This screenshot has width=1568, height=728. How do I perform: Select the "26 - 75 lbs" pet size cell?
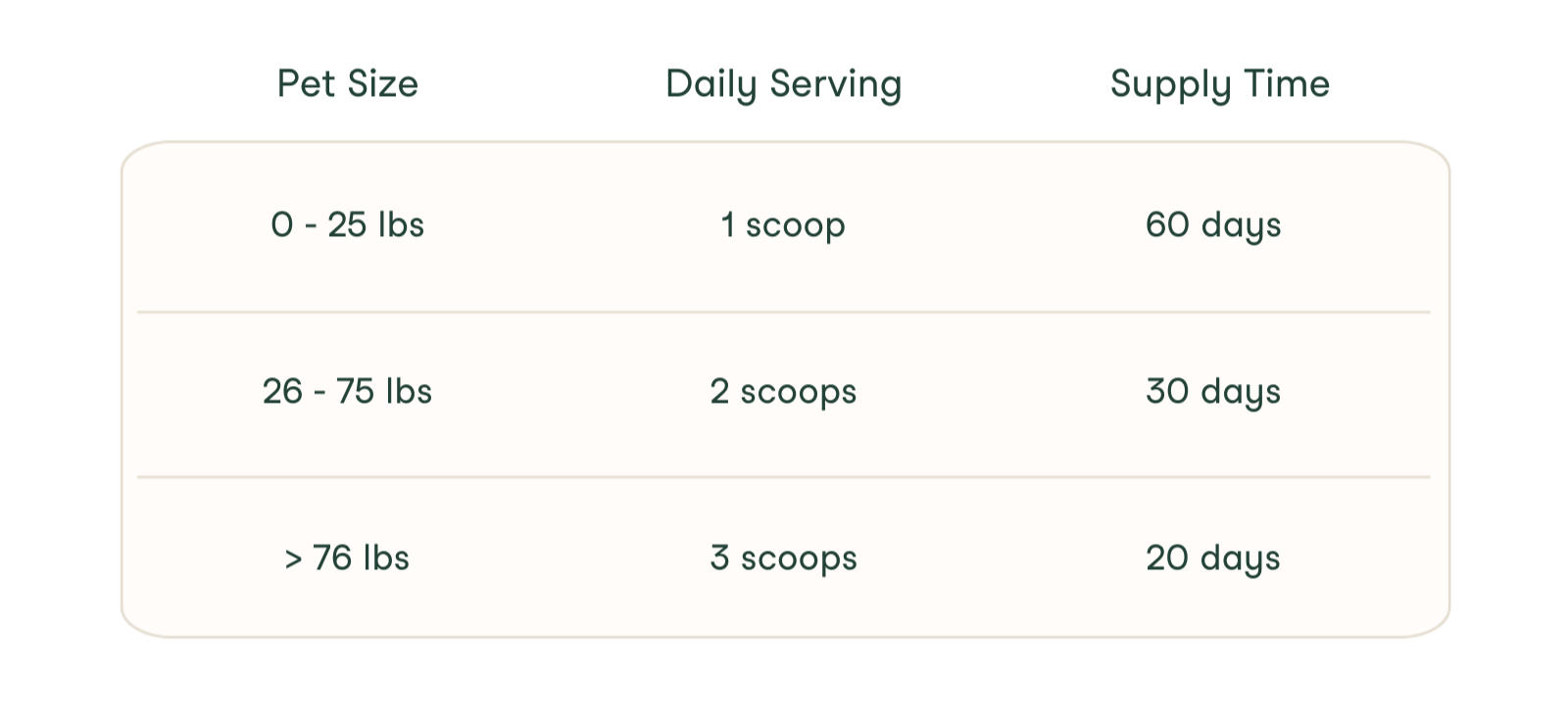[x=347, y=392]
